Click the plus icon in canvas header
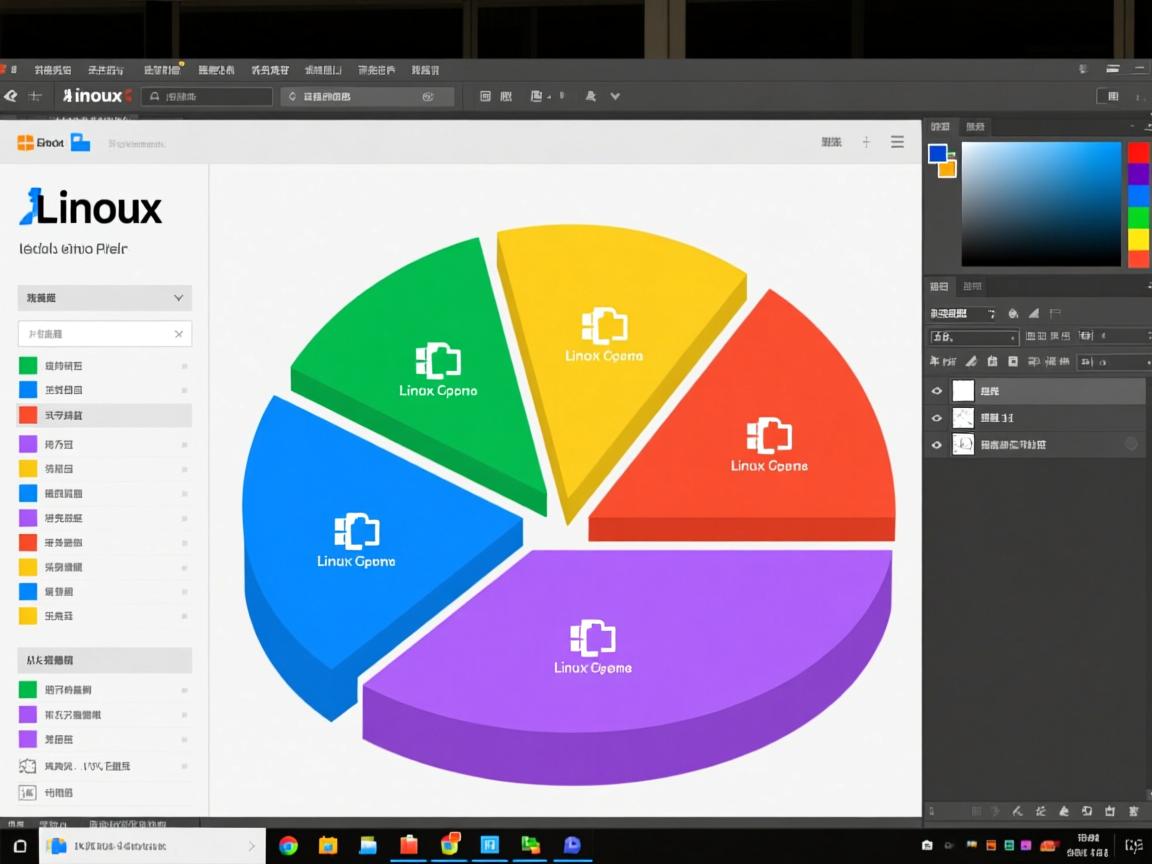Viewport: 1152px width, 864px height. pos(866,142)
